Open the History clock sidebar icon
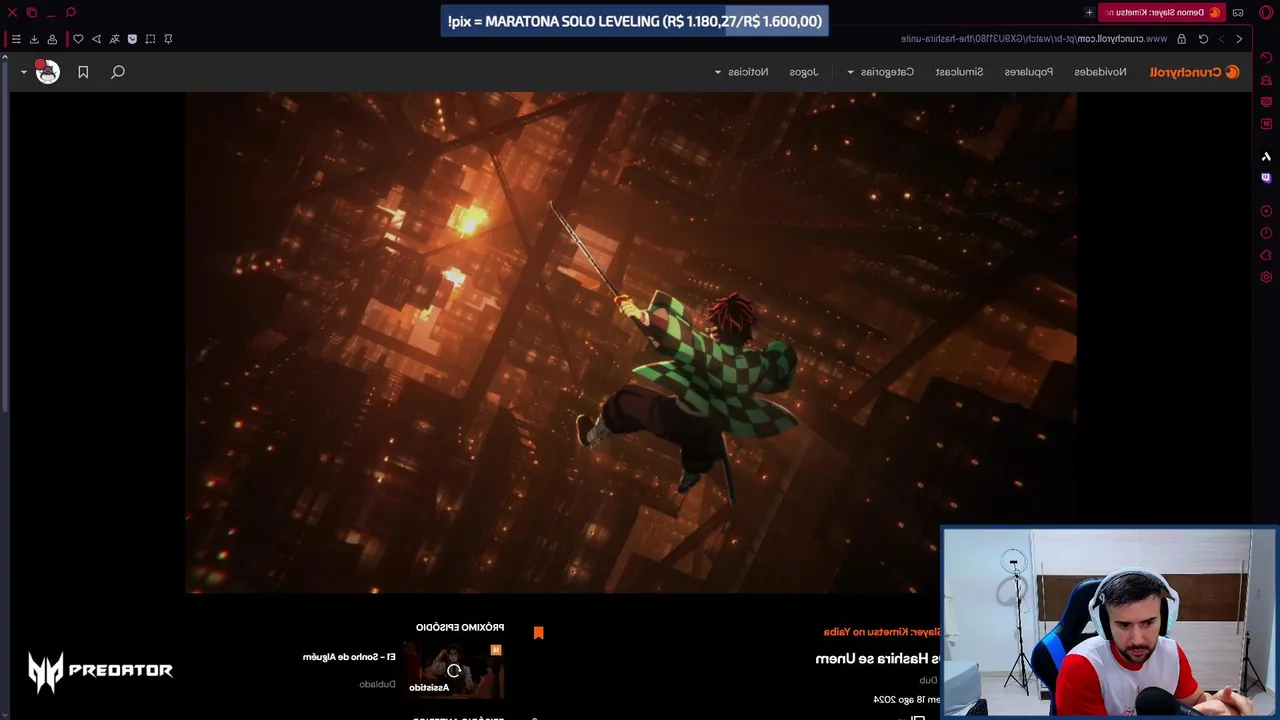The image size is (1280, 720). pos(1266,233)
